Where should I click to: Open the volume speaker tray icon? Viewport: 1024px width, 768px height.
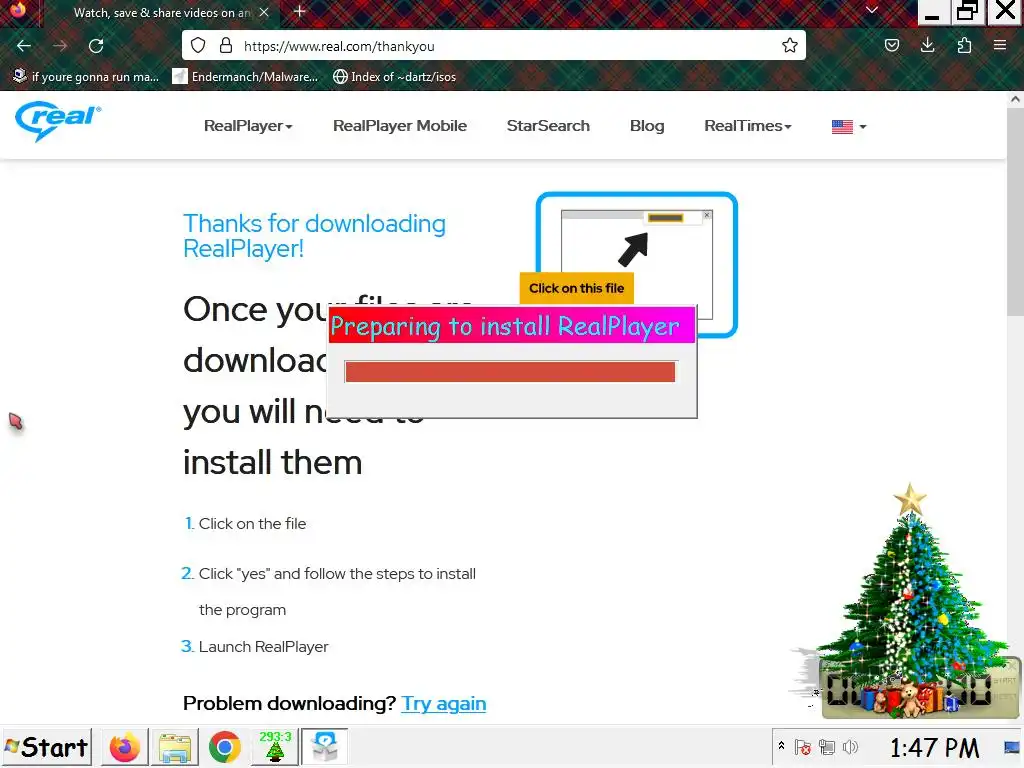pyautogui.click(x=850, y=747)
